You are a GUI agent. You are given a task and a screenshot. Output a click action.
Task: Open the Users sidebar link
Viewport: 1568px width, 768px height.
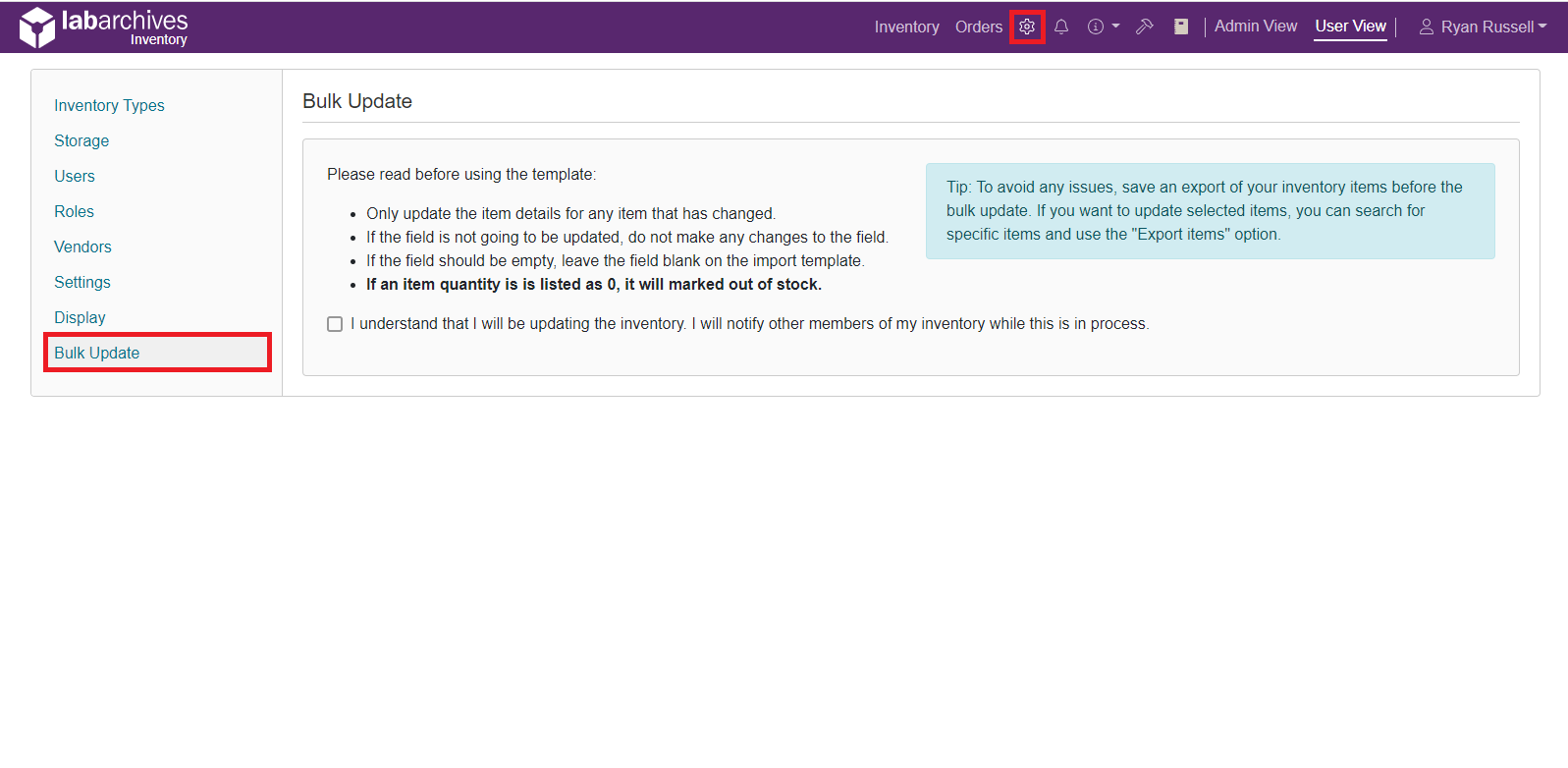coord(75,176)
